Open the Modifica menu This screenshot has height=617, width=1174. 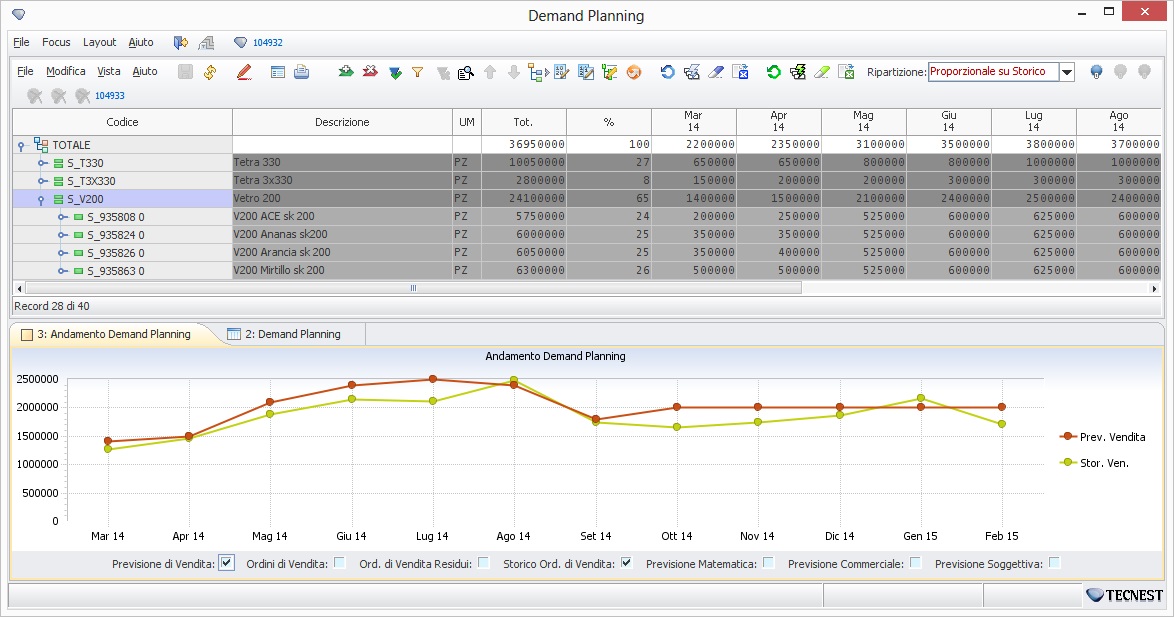65,71
